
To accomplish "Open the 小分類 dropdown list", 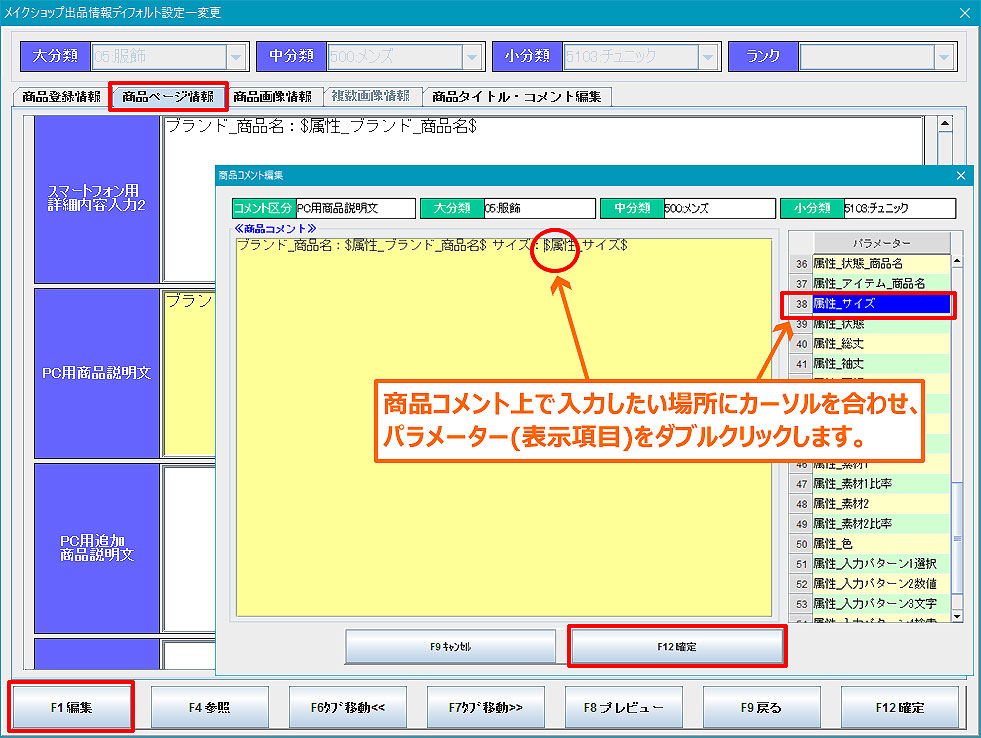I will (707, 57).
